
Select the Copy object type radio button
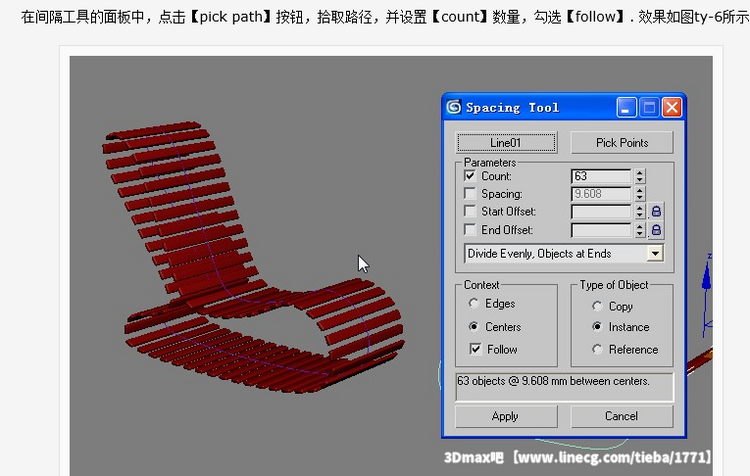(x=597, y=306)
